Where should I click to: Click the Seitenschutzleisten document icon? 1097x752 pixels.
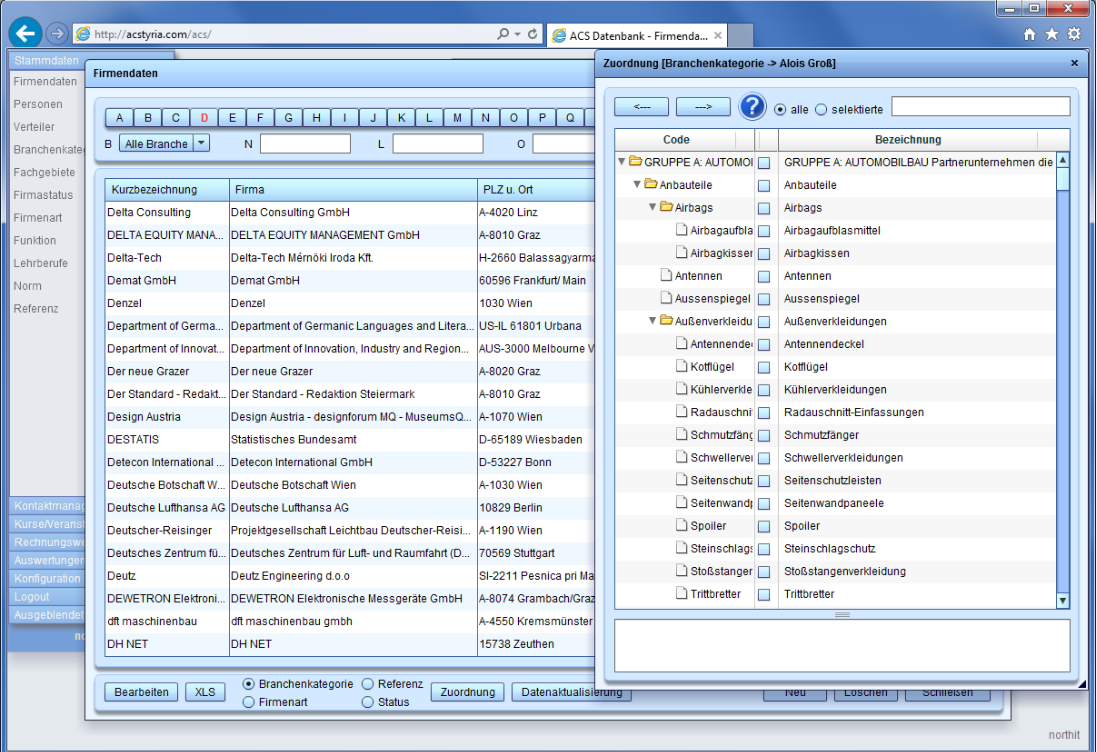pos(681,480)
